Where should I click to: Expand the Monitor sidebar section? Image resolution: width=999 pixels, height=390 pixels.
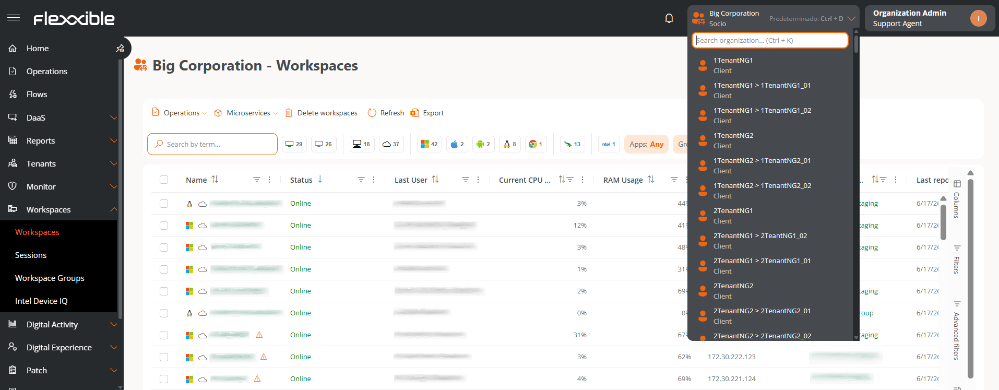click(x=113, y=187)
